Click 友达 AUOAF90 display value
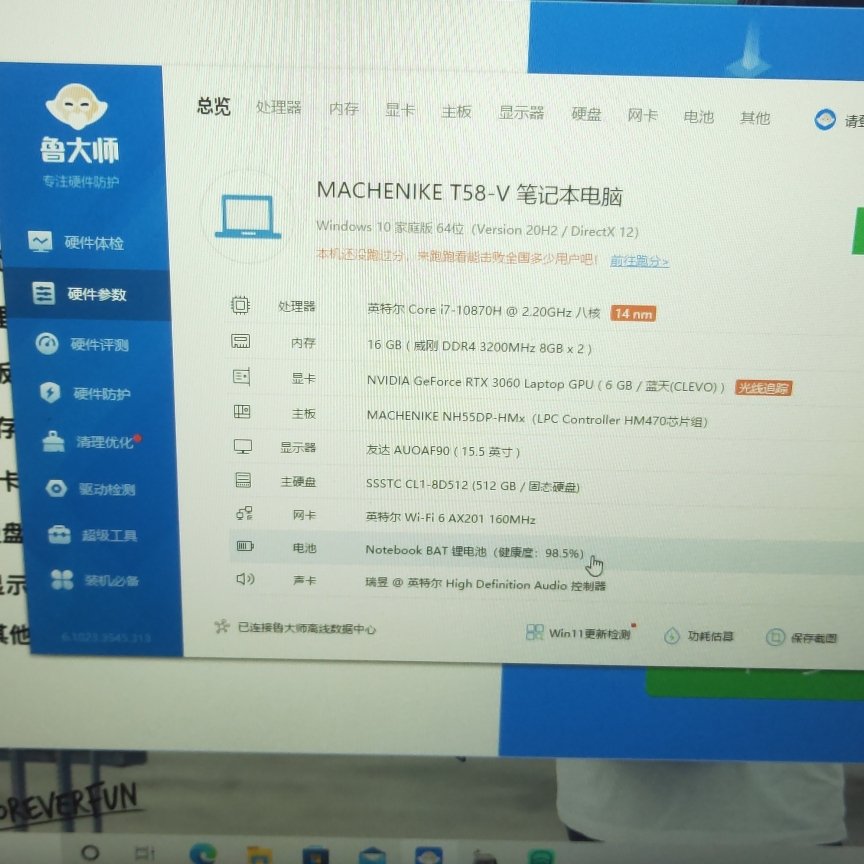864x864 pixels. click(x=443, y=450)
